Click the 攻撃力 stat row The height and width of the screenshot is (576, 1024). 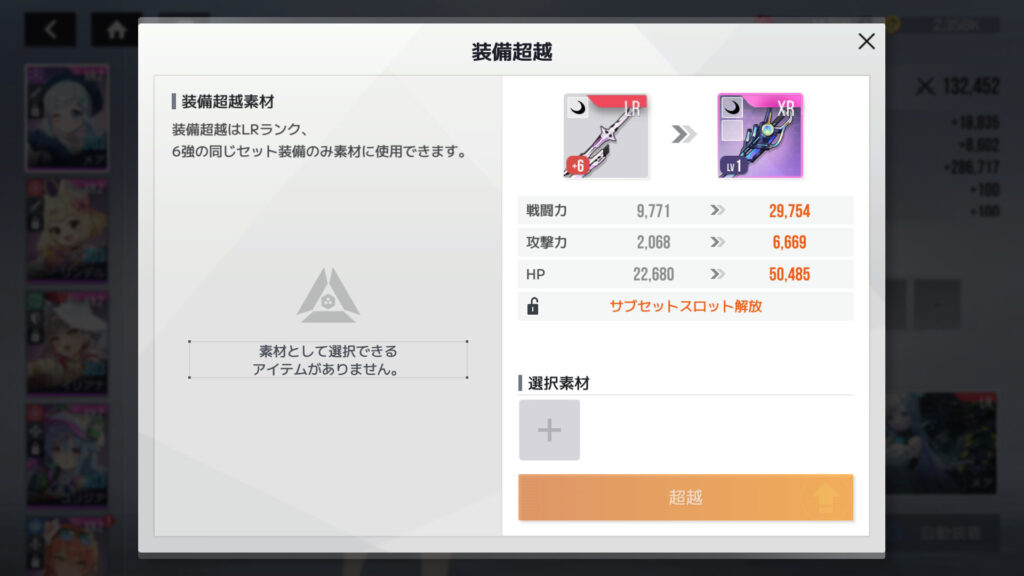[x=685, y=242]
